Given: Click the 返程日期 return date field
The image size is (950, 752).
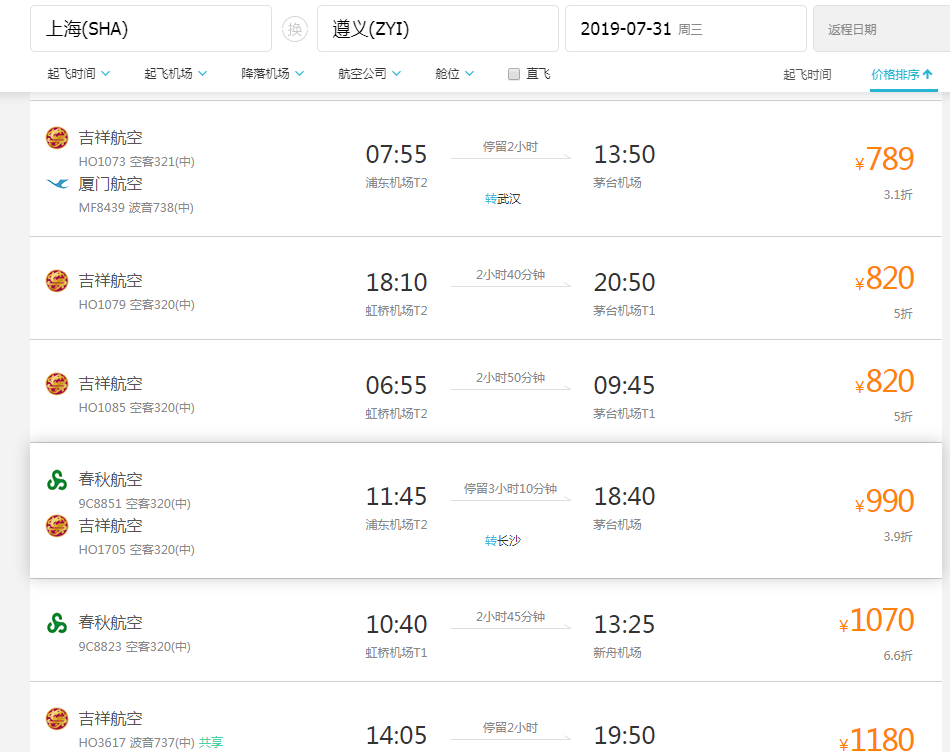Looking at the screenshot, I should point(881,29).
